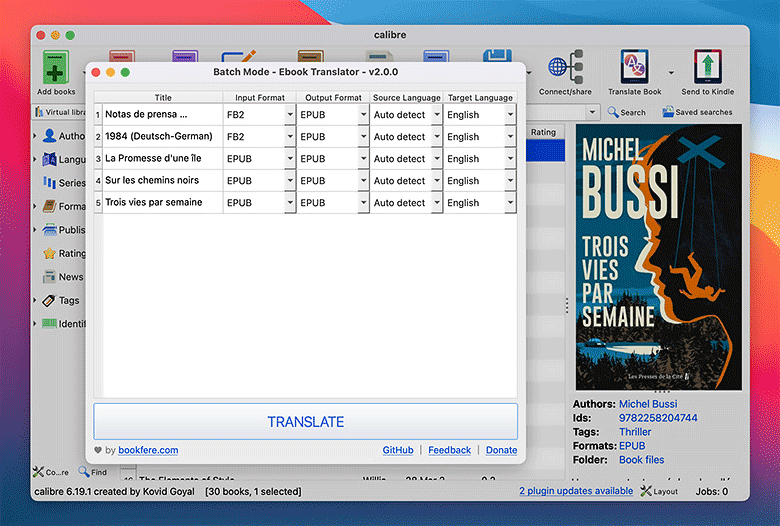Viewport: 780px width, 526px height.
Task: Open search history dropdown in calibre
Action: pyautogui.click(x=592, y=112)
